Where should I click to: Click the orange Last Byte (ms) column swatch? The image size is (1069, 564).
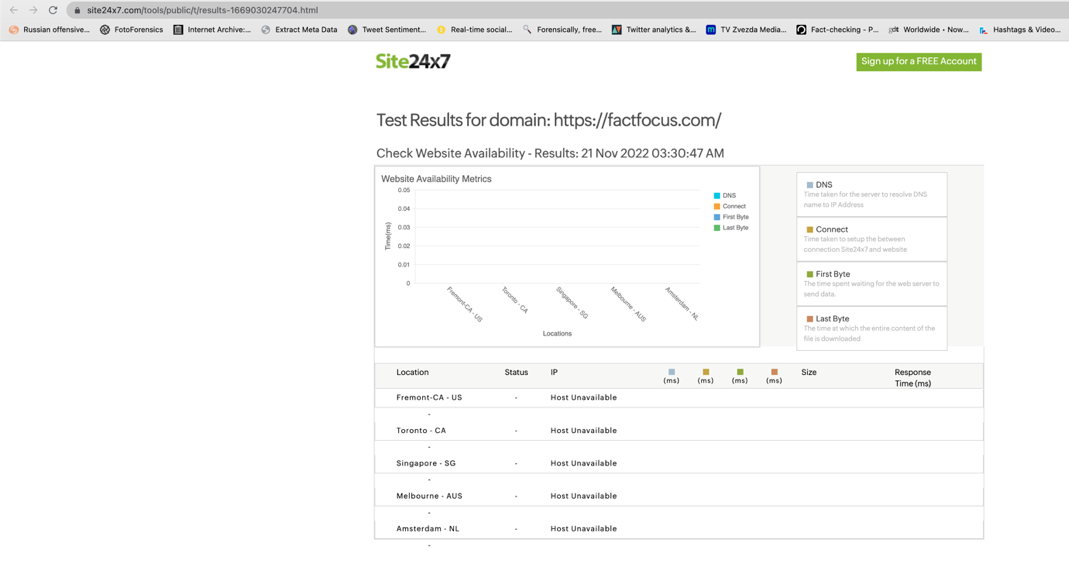(x=774, y=372)
